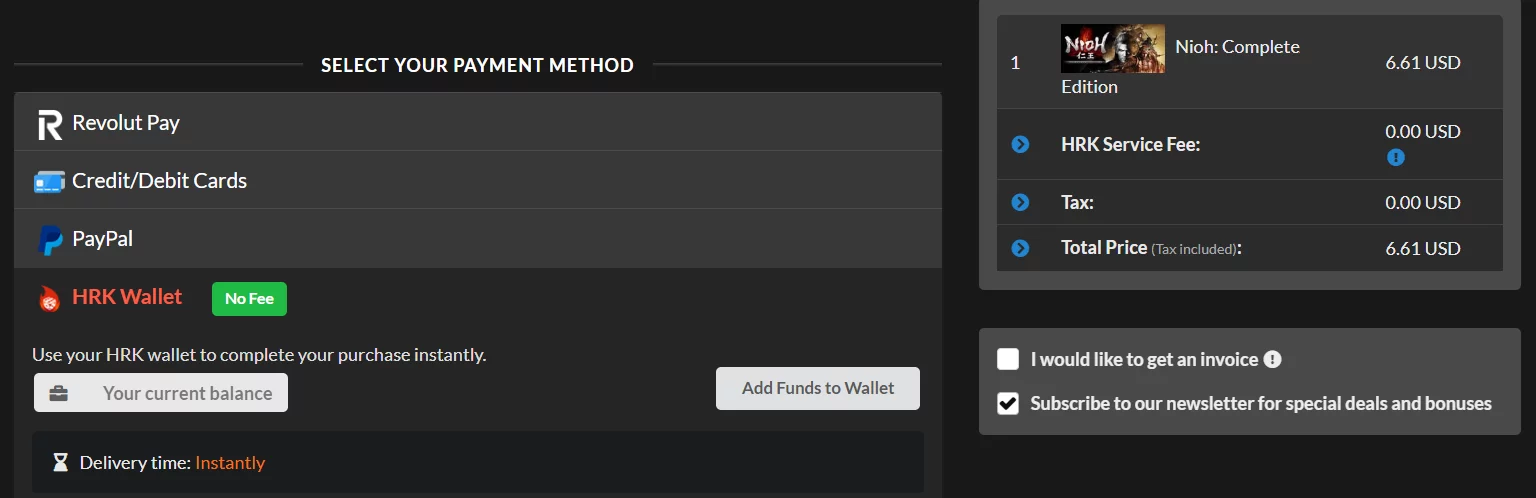Click the green No Fee badge
This screenshot has width=1536, height=498.
coord(249,299)
